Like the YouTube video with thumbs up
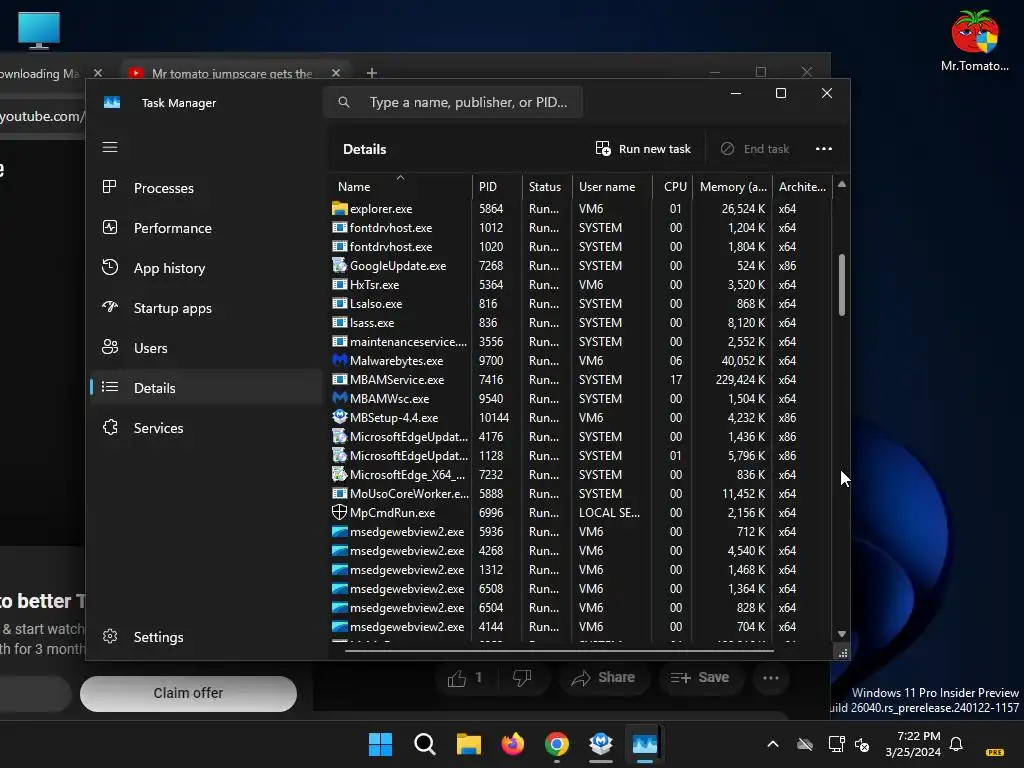The image size is (1024, 768). click(x=466, y=678)
